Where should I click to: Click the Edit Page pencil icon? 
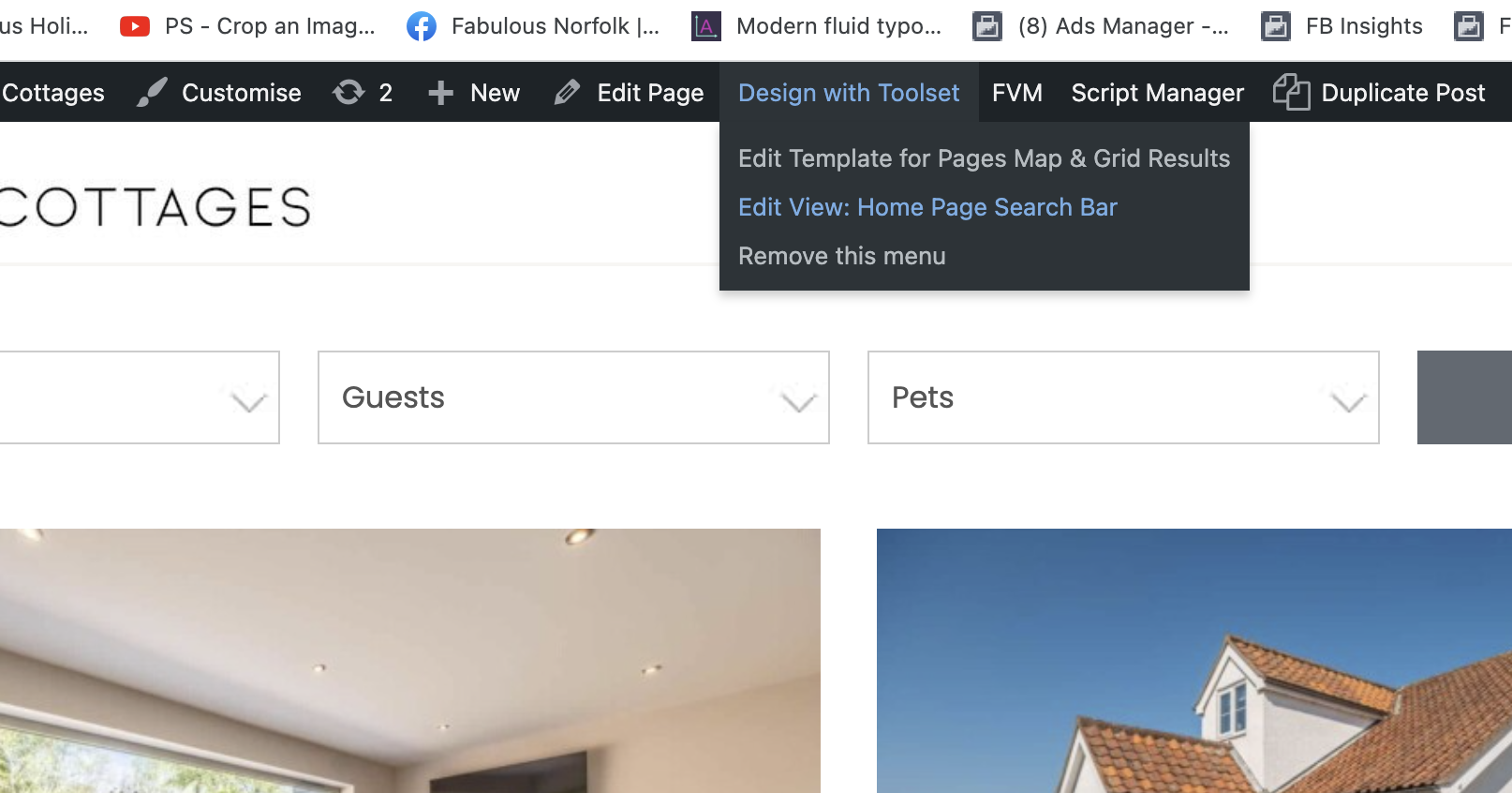[x=567, y=92]
